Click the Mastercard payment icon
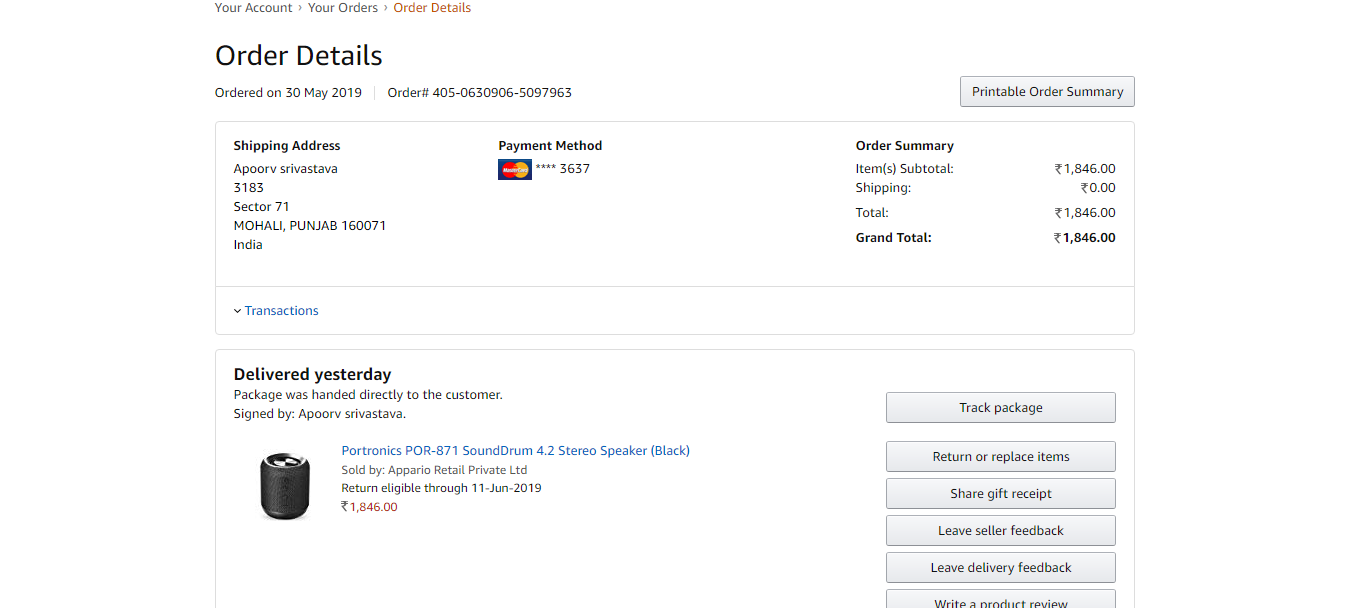This screenshot has height=608, width=1349. (x=514, y=169)
